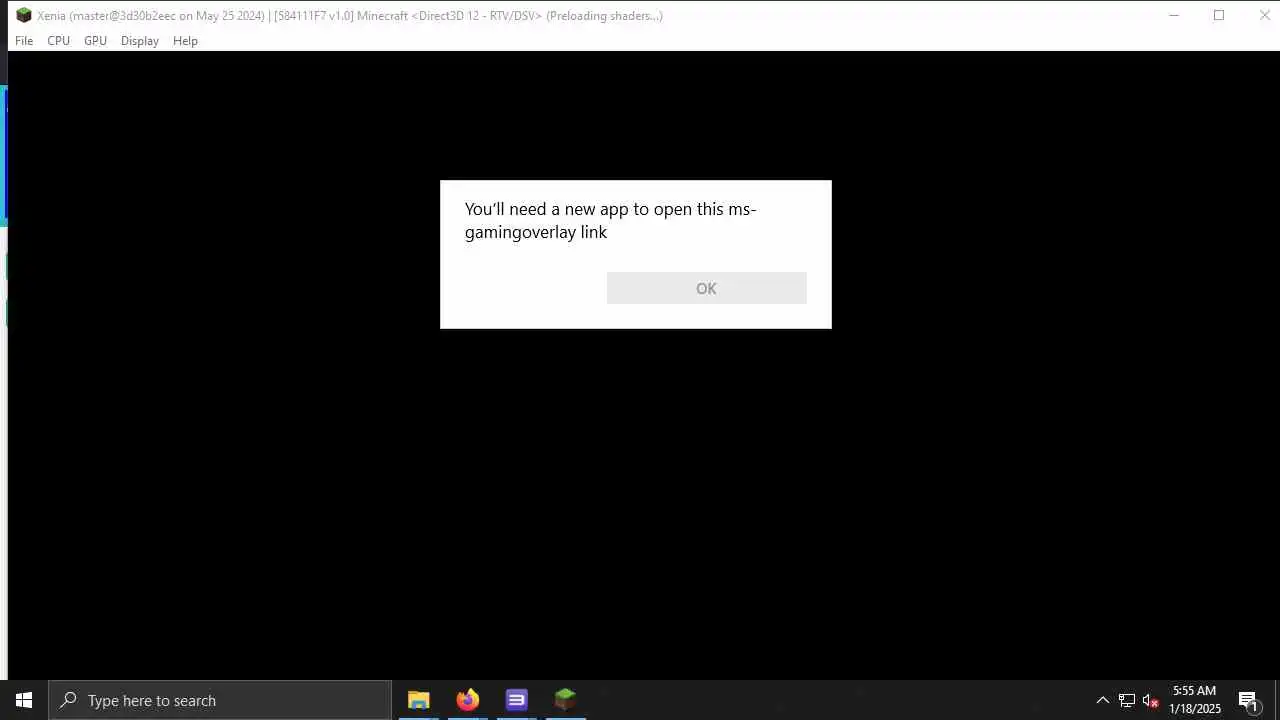Image resolution: width=1280 pixels, height=720 pixels.
Task: Show hidden system tray icons
Action: tap(1103, 700)
